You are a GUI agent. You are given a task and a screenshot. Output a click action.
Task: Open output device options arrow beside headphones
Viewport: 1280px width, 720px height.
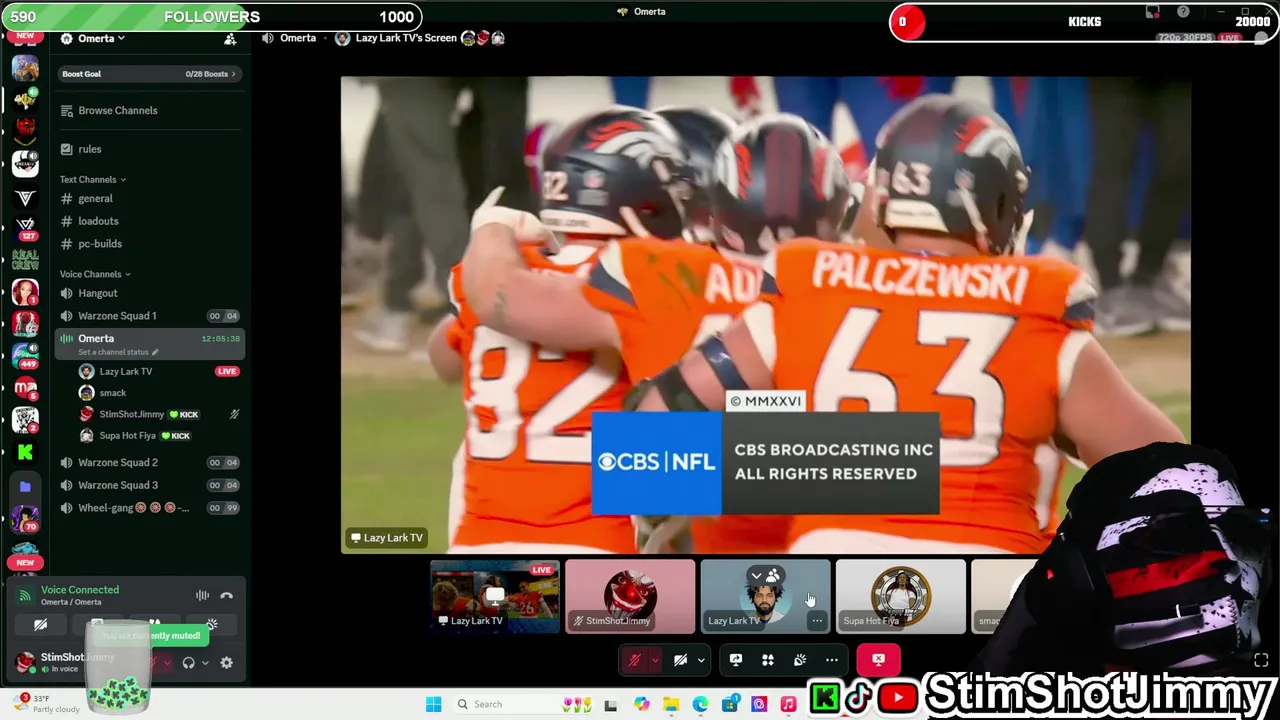[x=205, y=663]
